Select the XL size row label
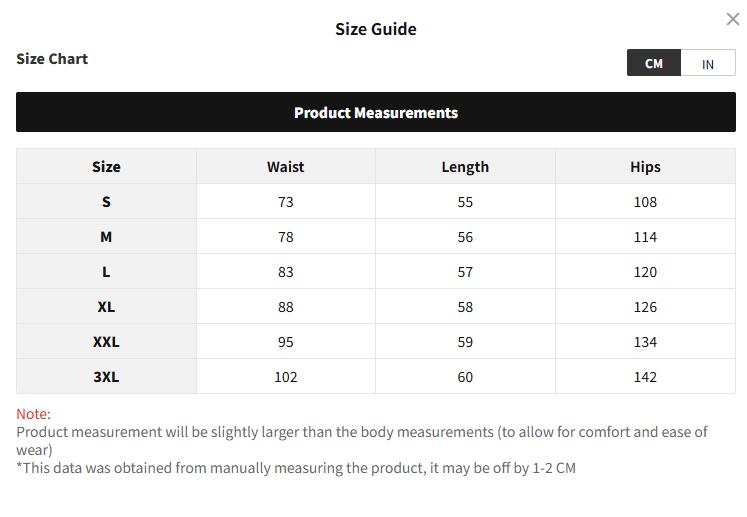 (x=106, y=306)
